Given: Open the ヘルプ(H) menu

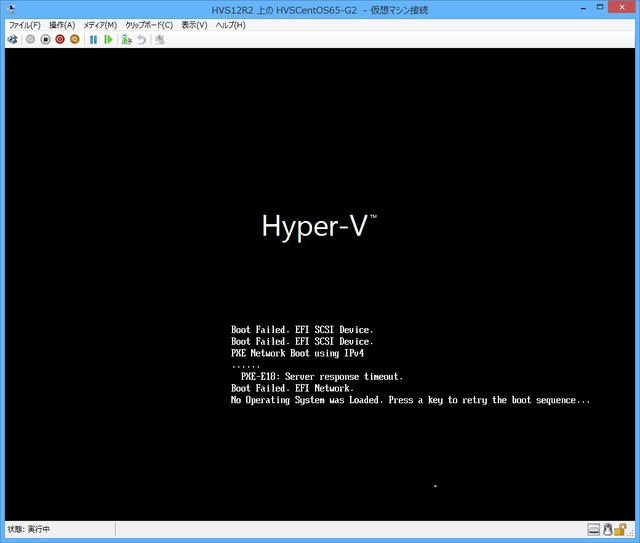Looking at the screenshot, I should 231,25.
